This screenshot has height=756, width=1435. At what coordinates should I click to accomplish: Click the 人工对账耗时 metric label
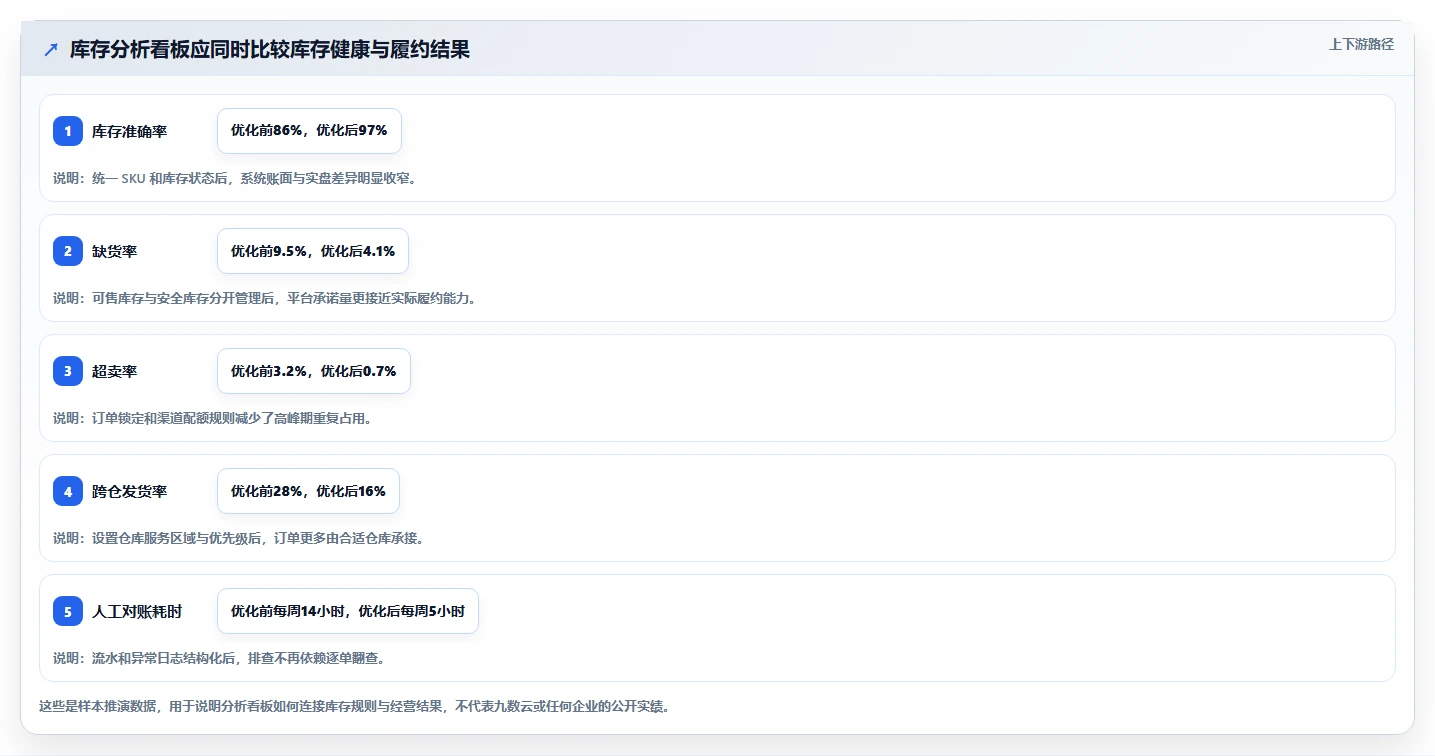click(137, 611)
